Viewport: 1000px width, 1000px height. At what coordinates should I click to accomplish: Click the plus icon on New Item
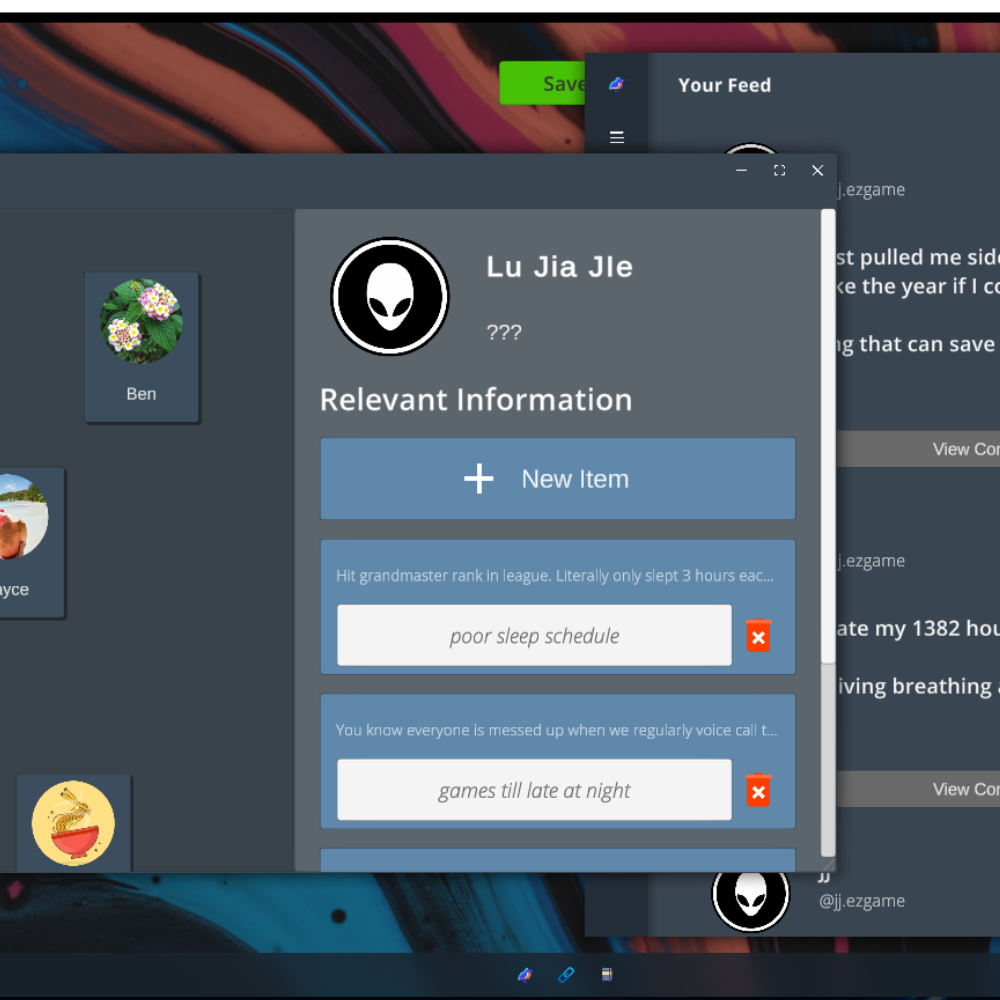(479, 479)
